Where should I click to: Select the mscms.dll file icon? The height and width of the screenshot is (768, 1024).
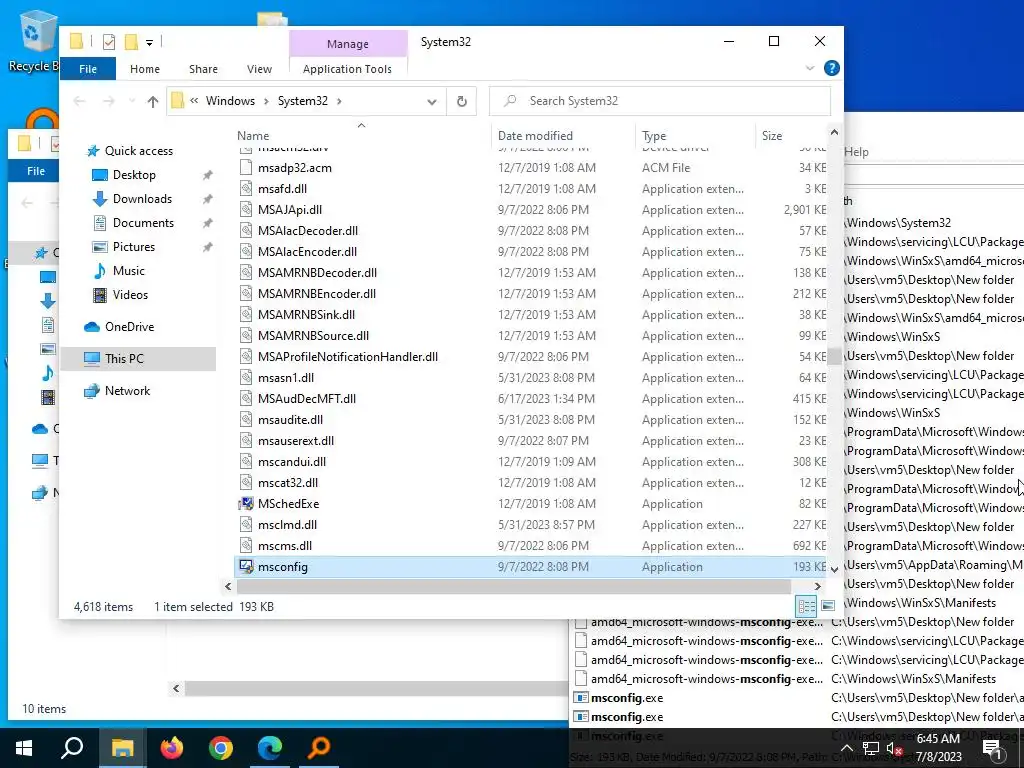point(246,546)
